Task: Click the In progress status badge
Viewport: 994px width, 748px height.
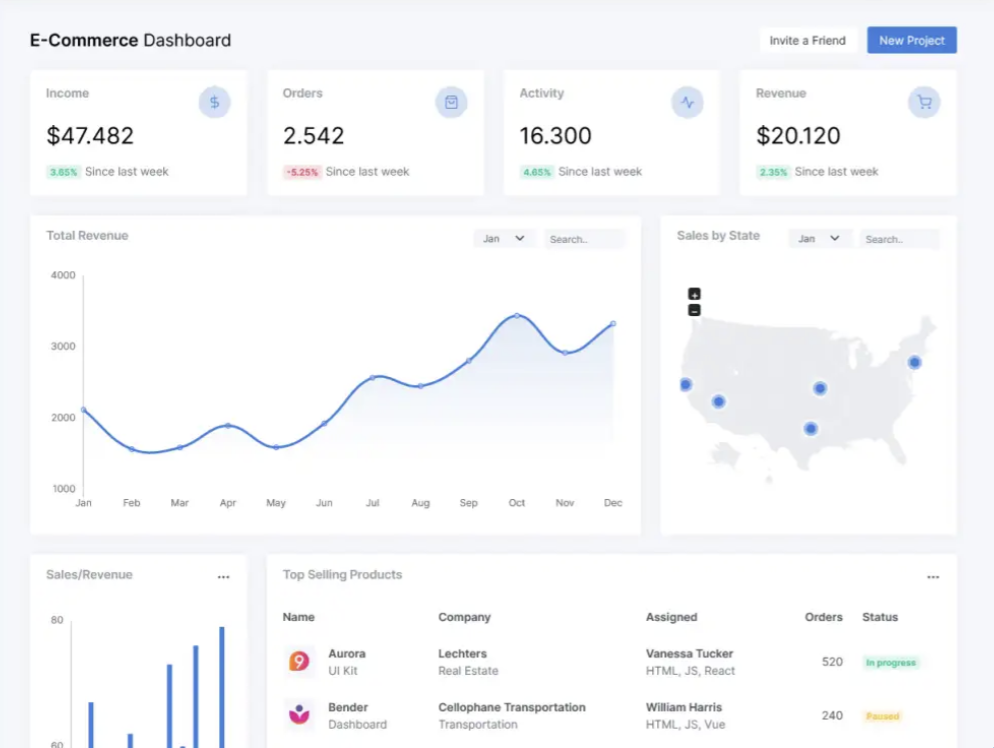Action: click(x=890, y=662)
